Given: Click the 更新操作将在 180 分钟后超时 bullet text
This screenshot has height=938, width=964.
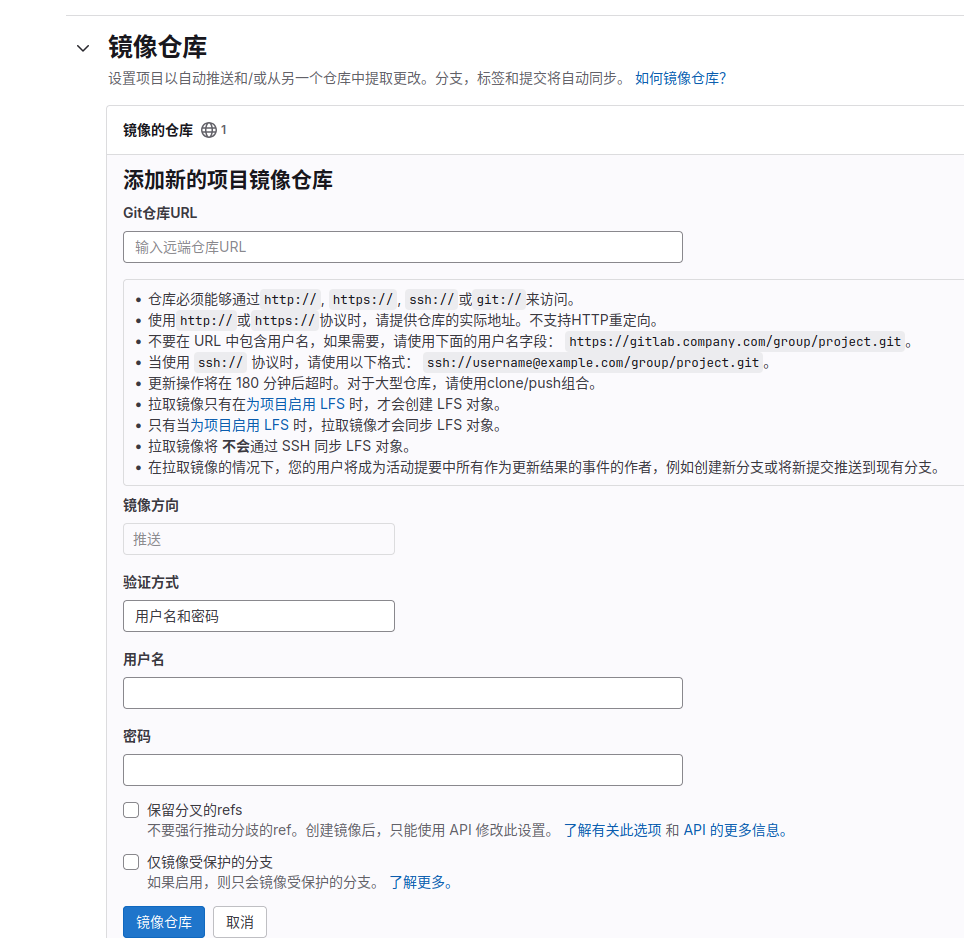Looking at the screenshot, I should [x=372, y=384].
